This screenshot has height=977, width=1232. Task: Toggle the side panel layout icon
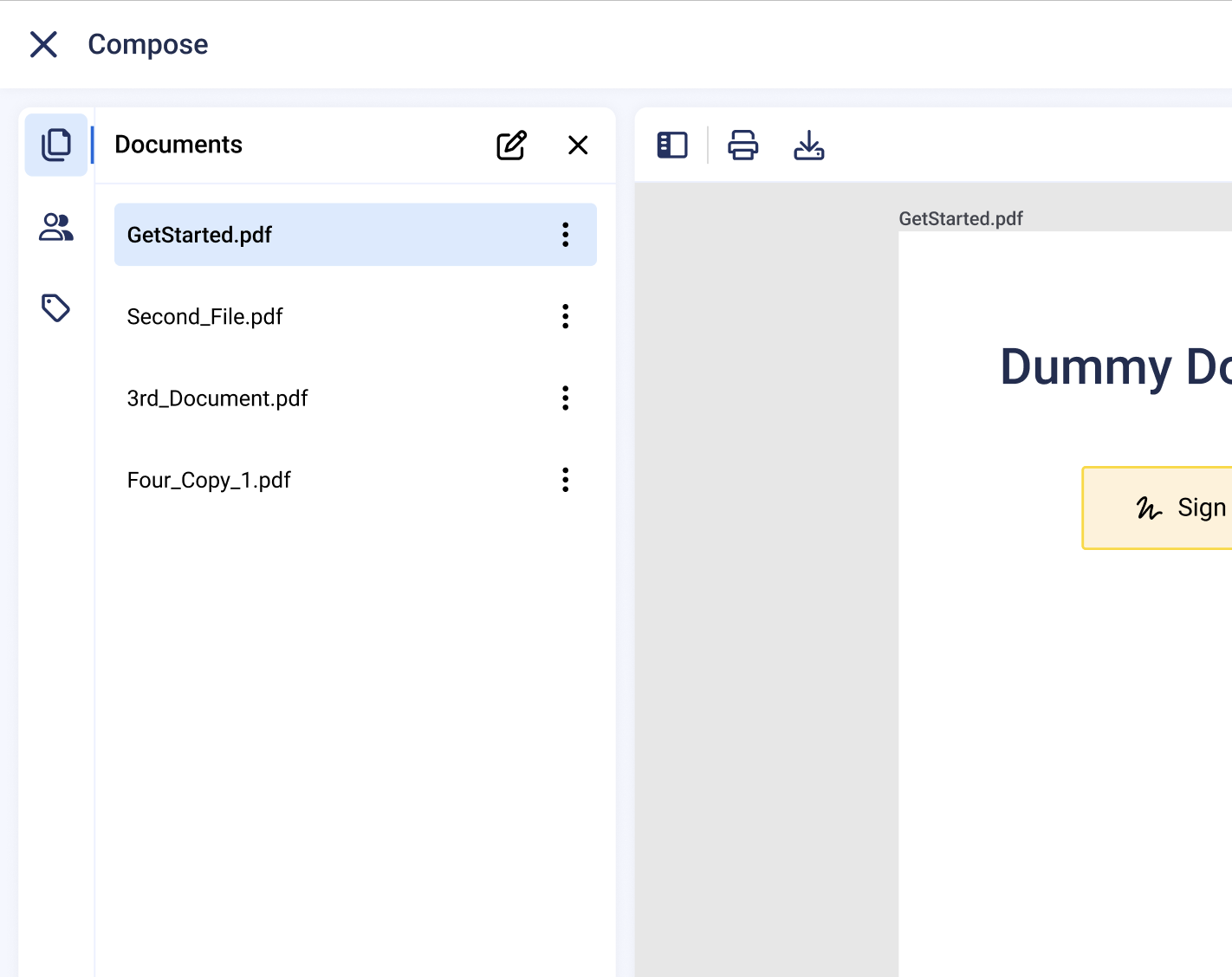tap(672, 146)
